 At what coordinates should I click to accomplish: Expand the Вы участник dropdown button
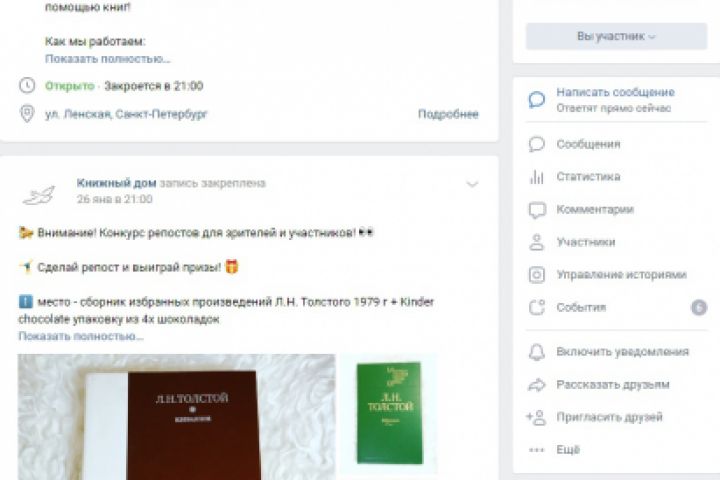pos(616,36)
